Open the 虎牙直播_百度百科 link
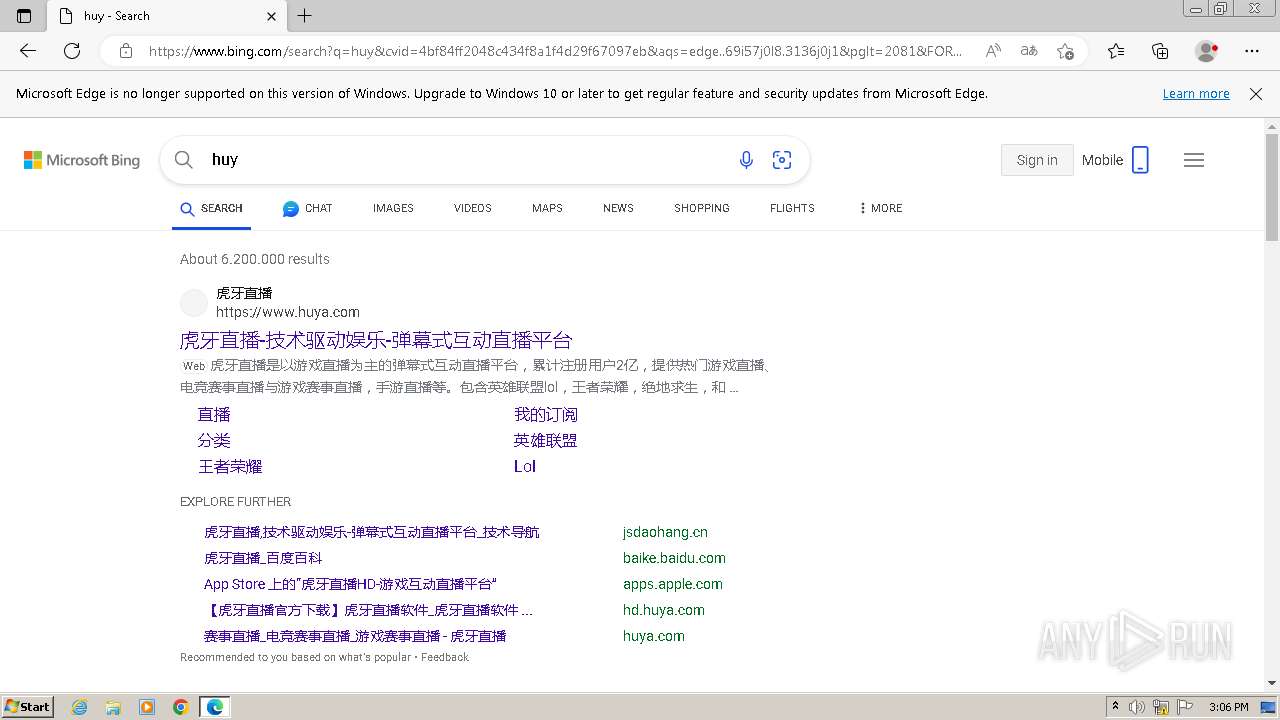Image resolution: width=1280 pixels, height=720 pixels. coord(263,558)
